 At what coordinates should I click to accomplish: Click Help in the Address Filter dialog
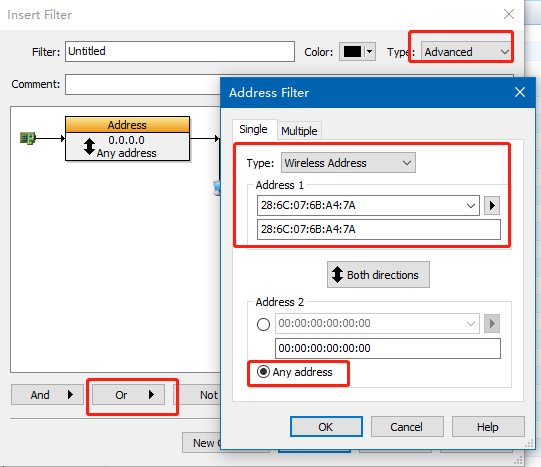[x=488, y=427]
